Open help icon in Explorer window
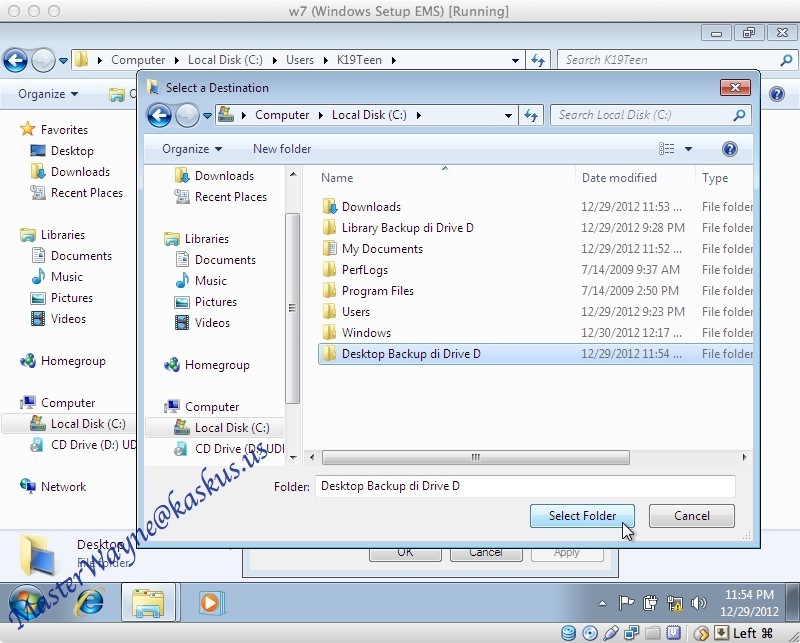 (x=777, y=94)
